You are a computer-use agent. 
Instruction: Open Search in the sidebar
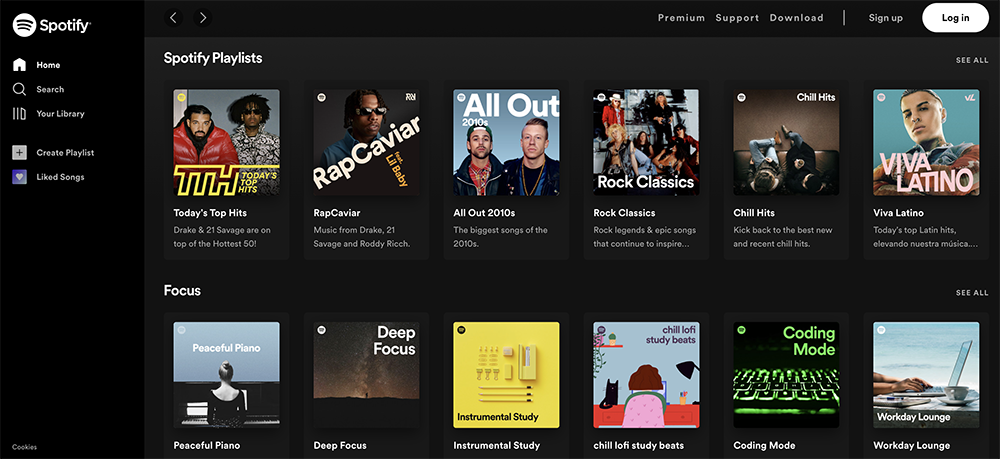pyautogui.click(x=50, y=89)
